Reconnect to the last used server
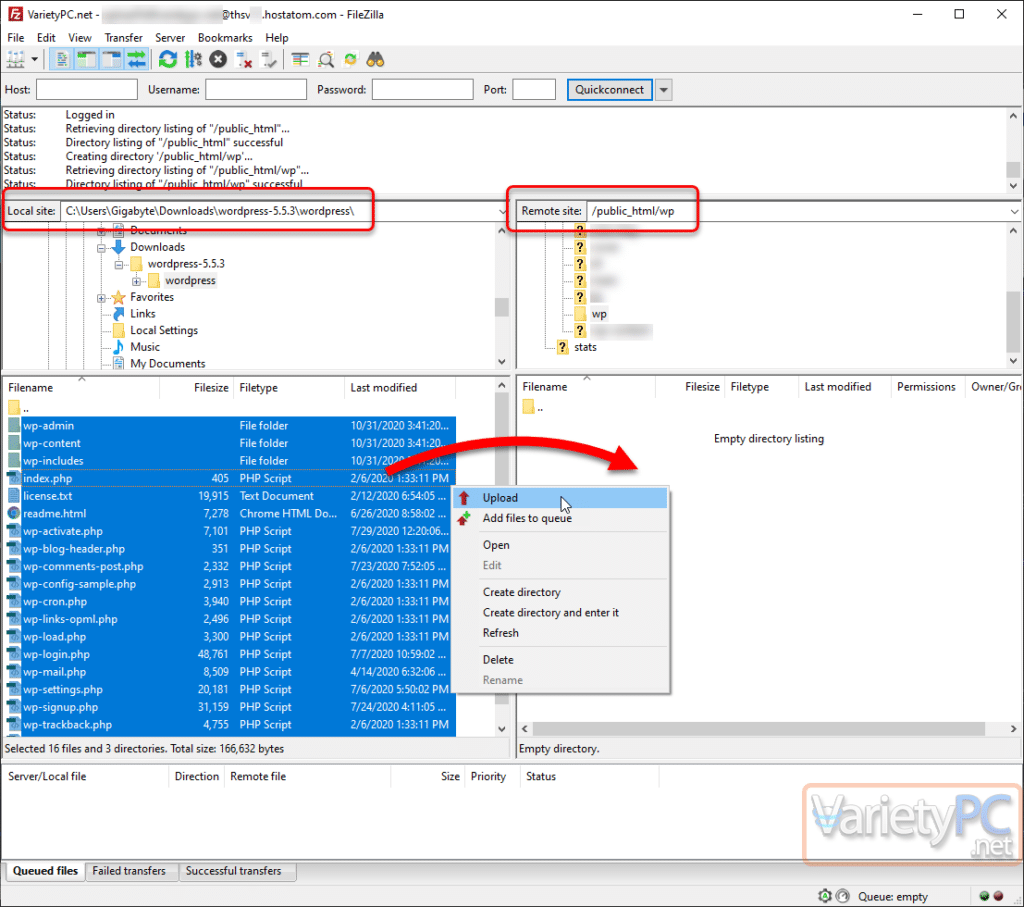Screen dimensions: 1024x907 [x=268, y=60]
